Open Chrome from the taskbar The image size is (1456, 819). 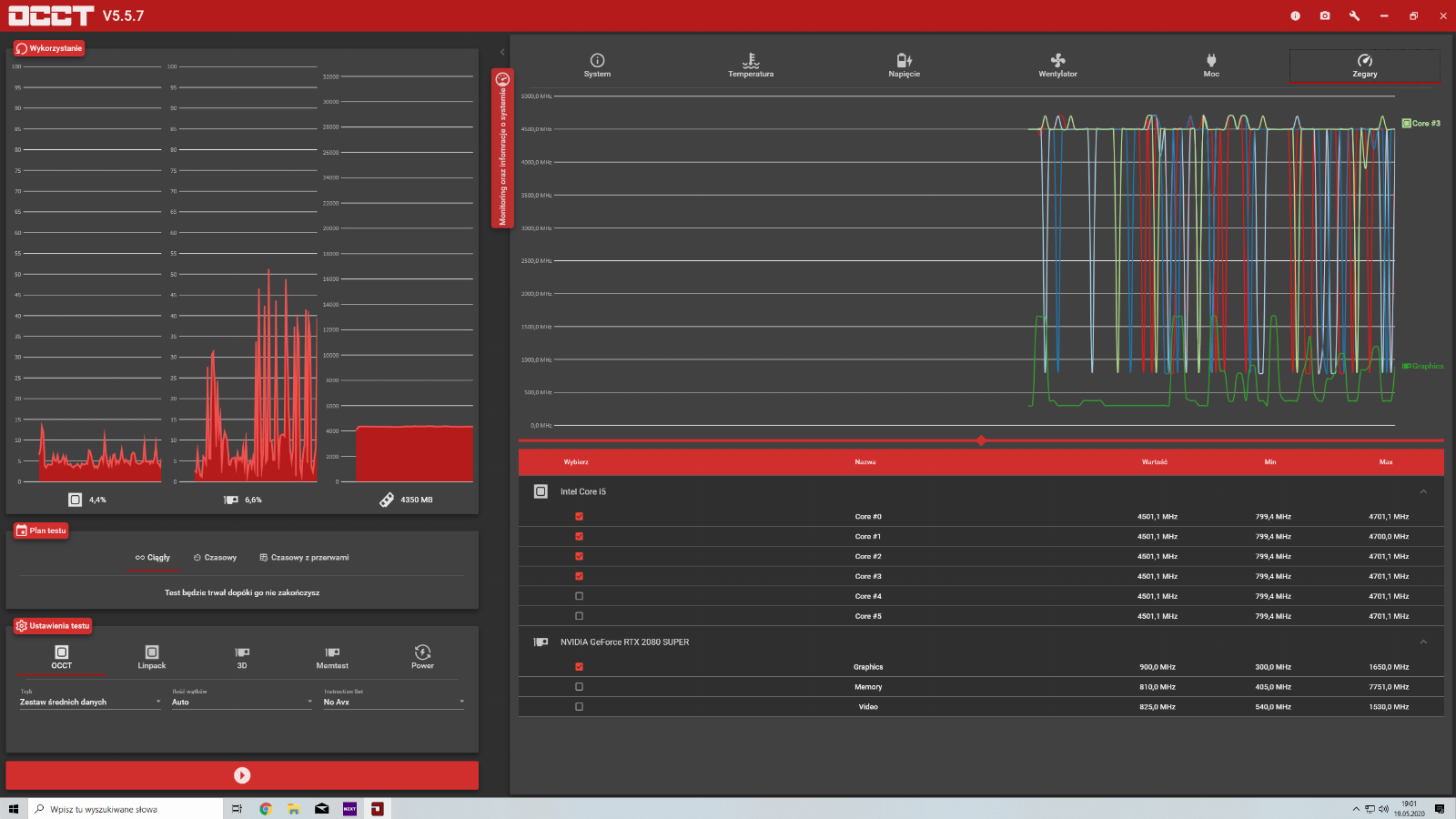(x=266, y=809)
